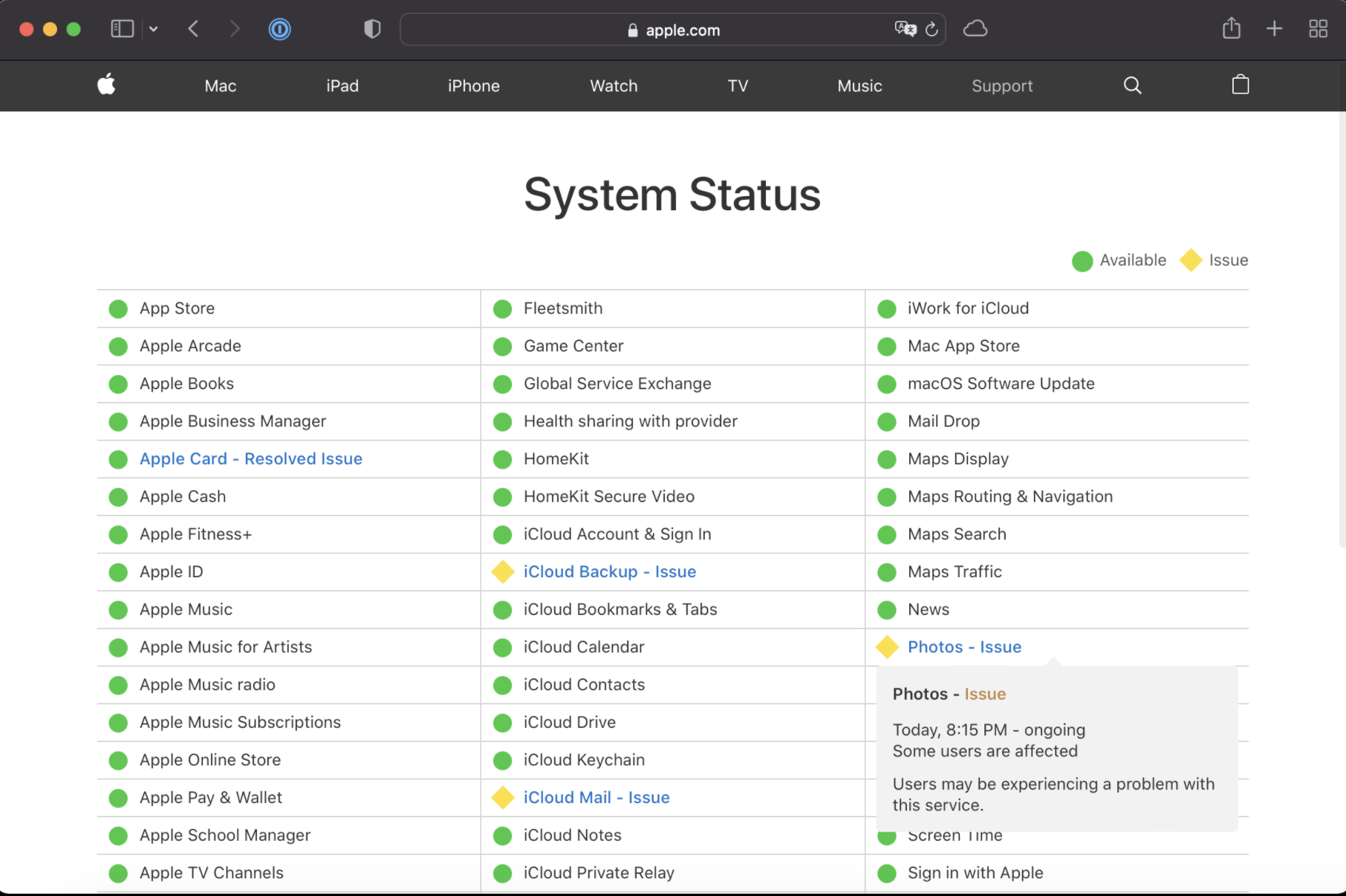Image resolution: width=1346 pixels, height=896 pixels.
Task: Click the yellow Issue legend diamond
Action: 1191,260
